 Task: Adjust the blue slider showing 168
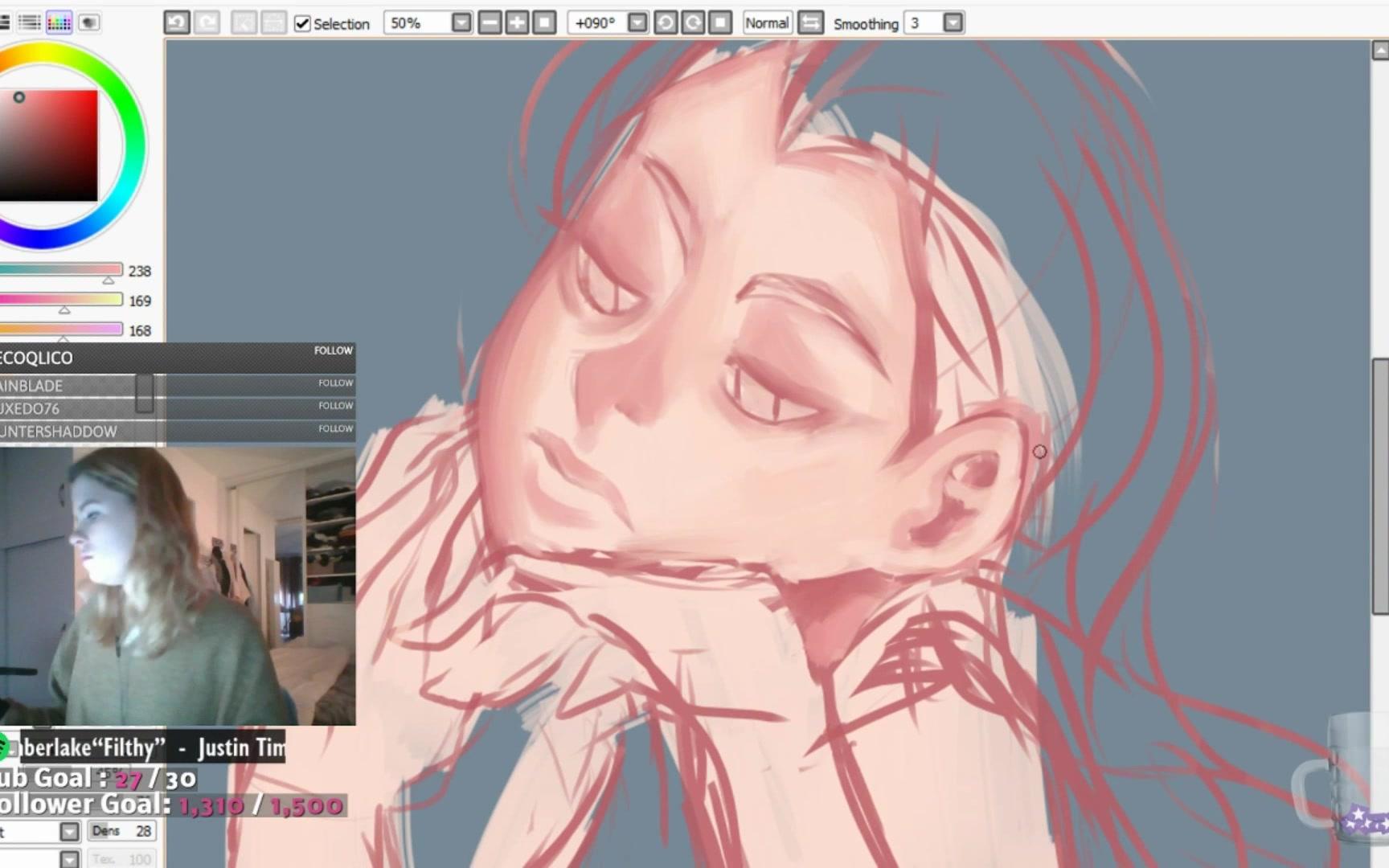click(x=61, y=330)
